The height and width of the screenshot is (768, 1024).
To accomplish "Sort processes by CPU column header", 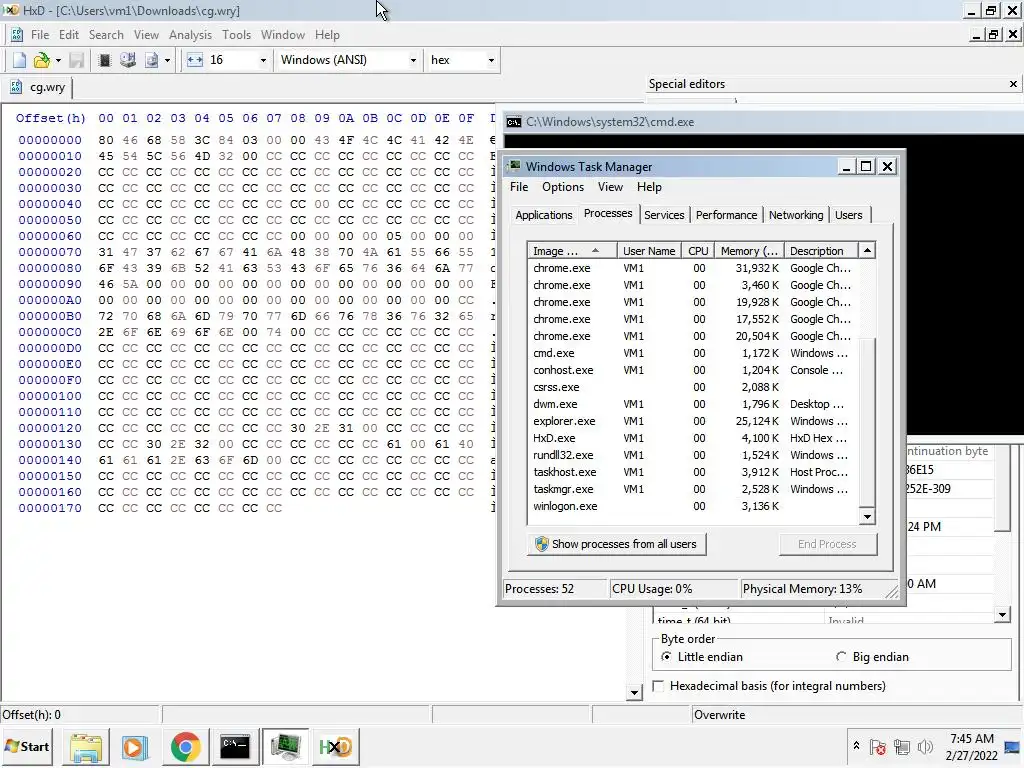I will click(x=697, y=251).
